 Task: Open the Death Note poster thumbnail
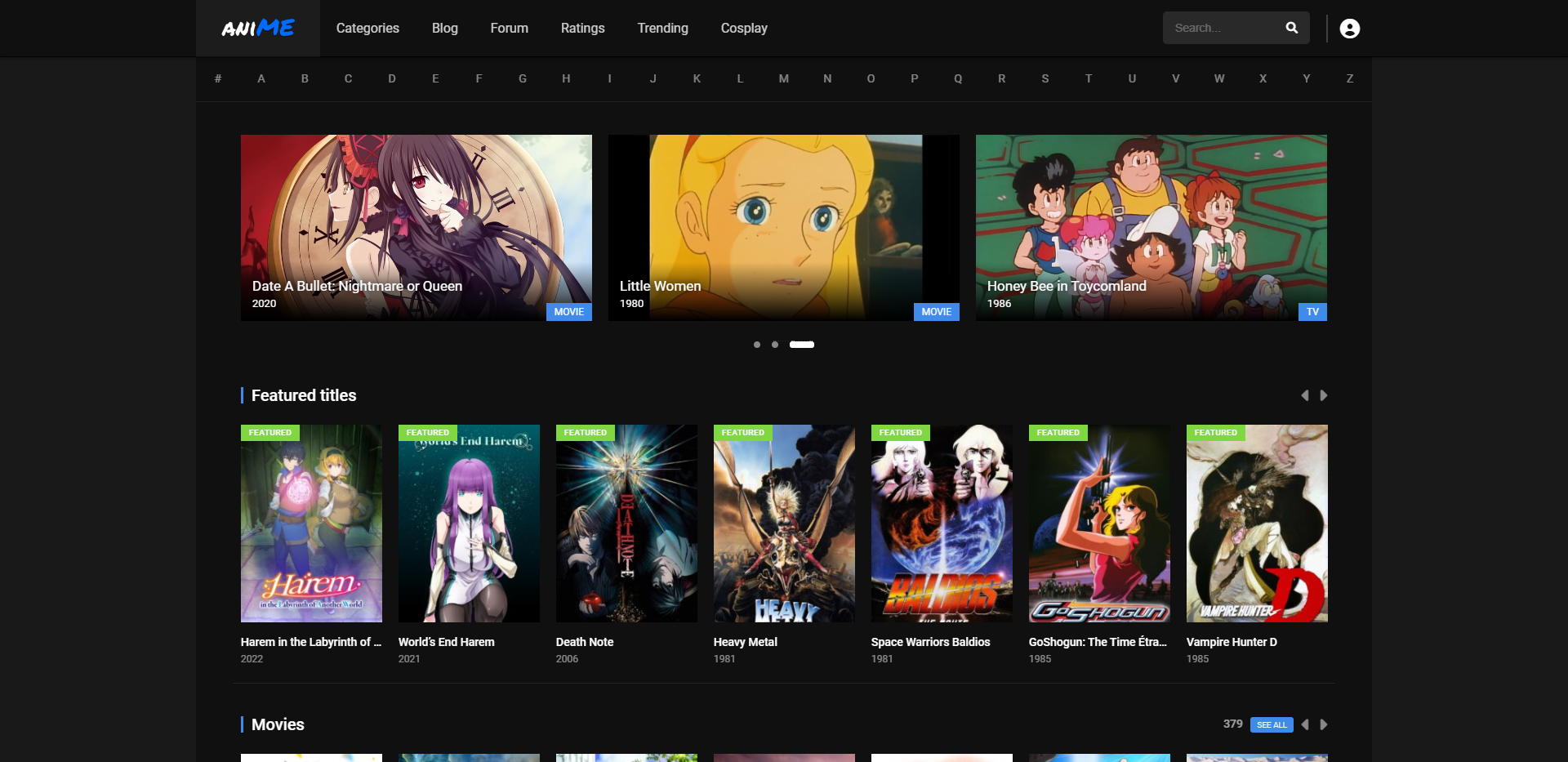[x=626, y=524]
